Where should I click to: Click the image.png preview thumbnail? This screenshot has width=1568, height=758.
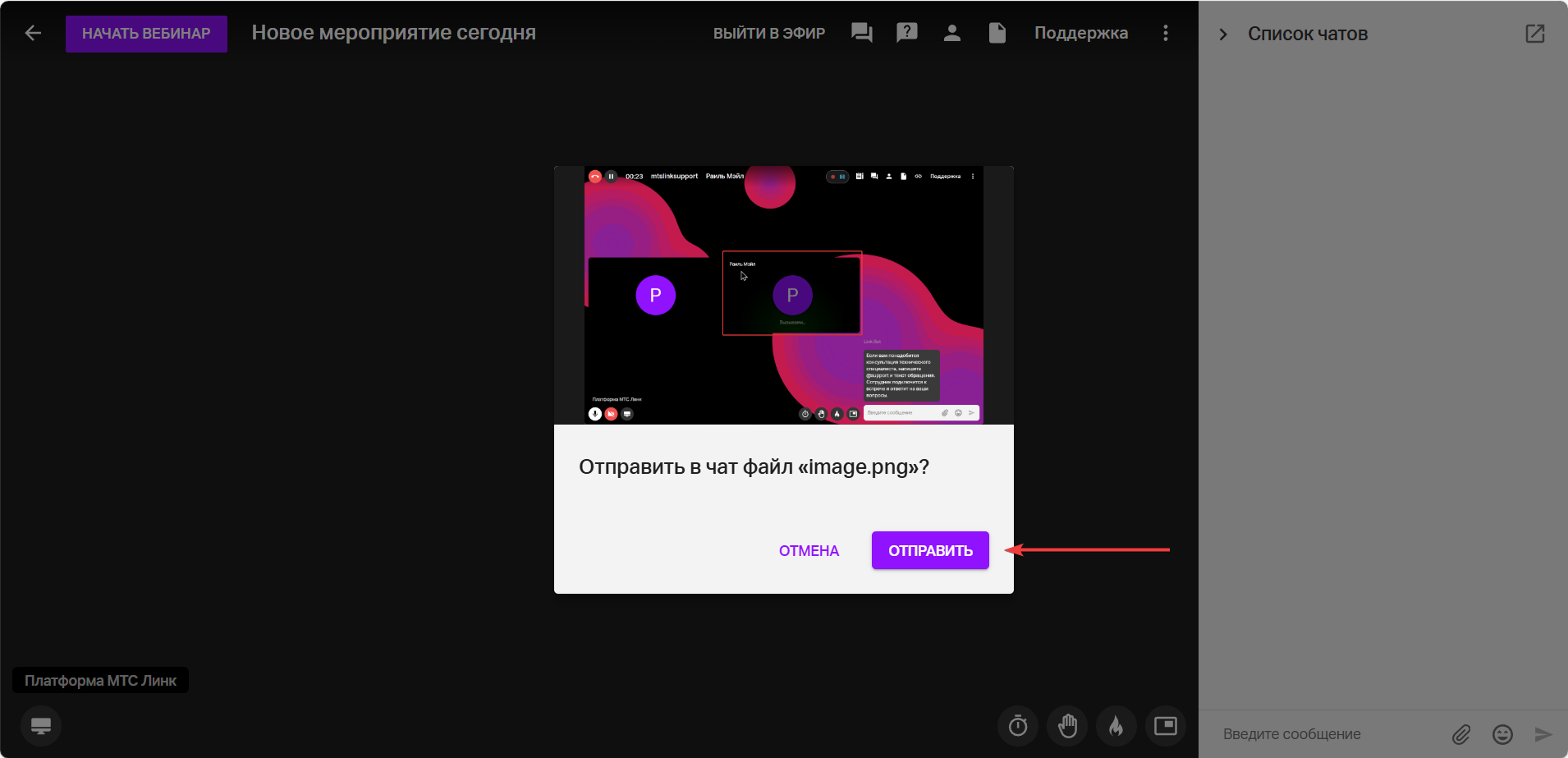(783, 295)
